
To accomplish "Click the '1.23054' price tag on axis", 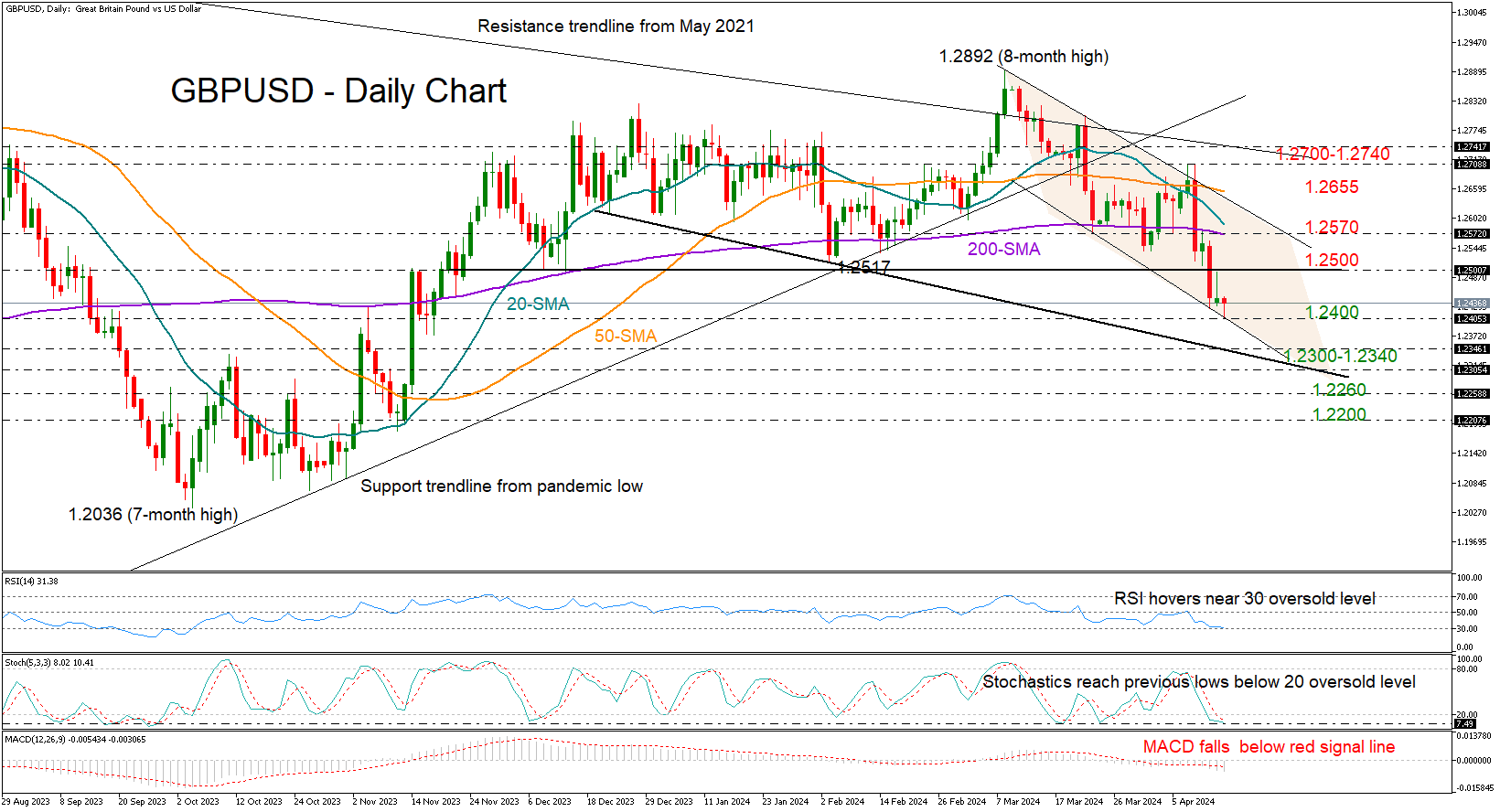I will (x=1472, y=369).
